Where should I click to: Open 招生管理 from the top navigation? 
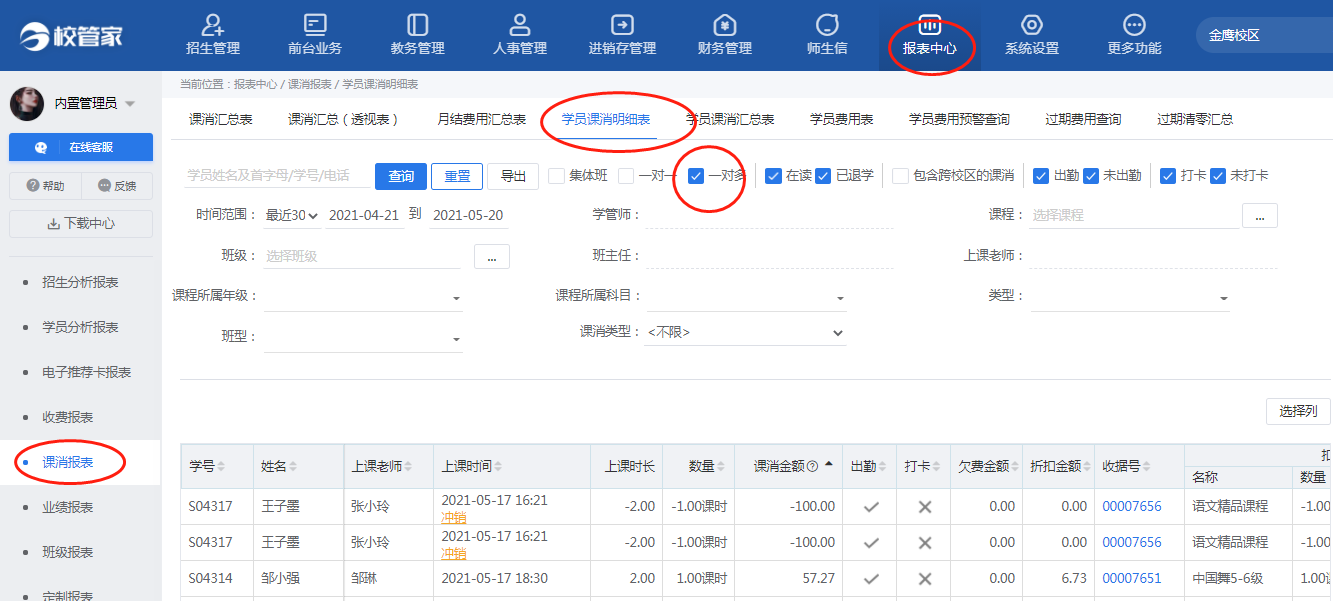212,35
